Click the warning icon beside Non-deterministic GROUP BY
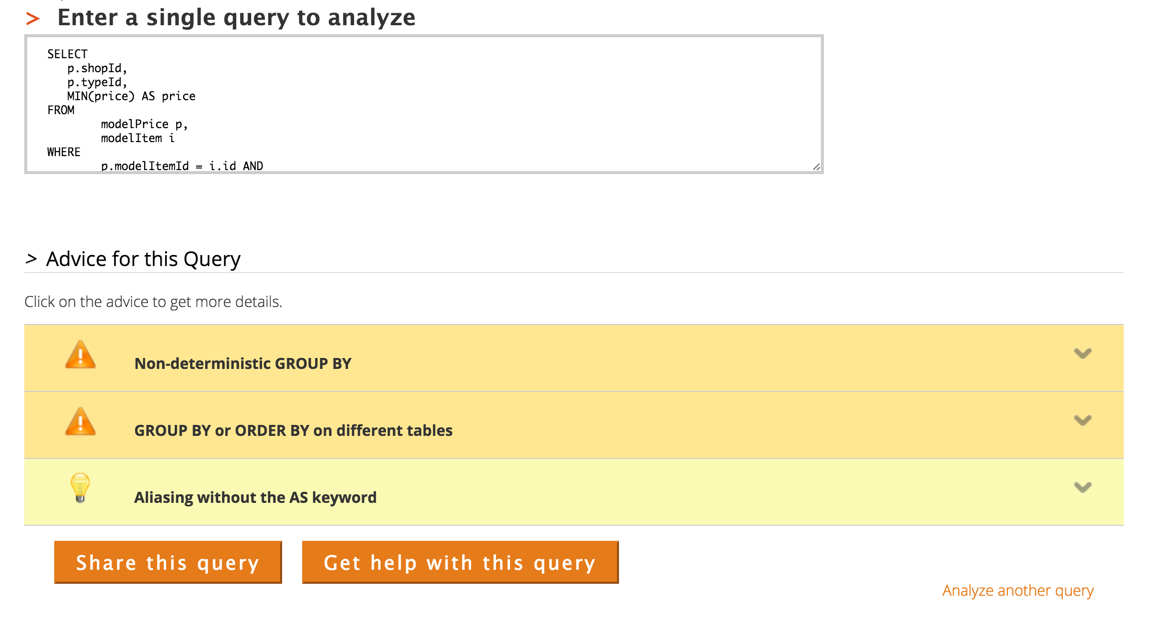Viewport: 1165px width, 618px height. [80, 356]
